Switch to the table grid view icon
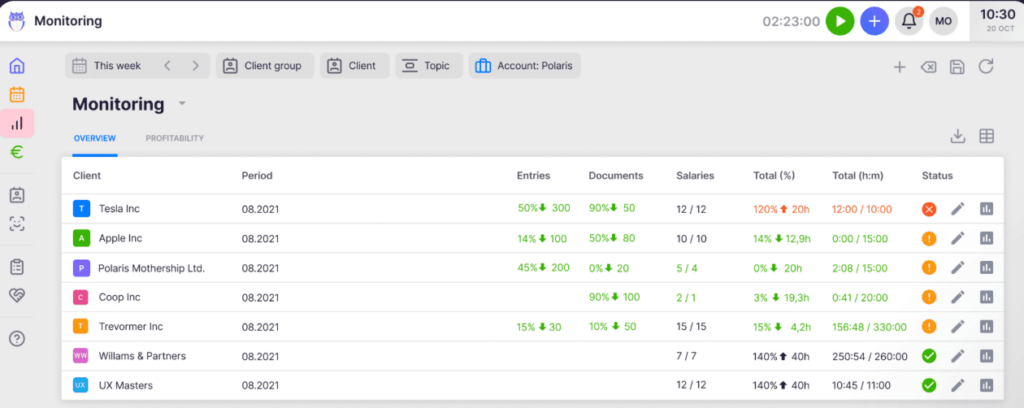Image resolution: width=1024 pixels, height=408 pixels. 986,137
